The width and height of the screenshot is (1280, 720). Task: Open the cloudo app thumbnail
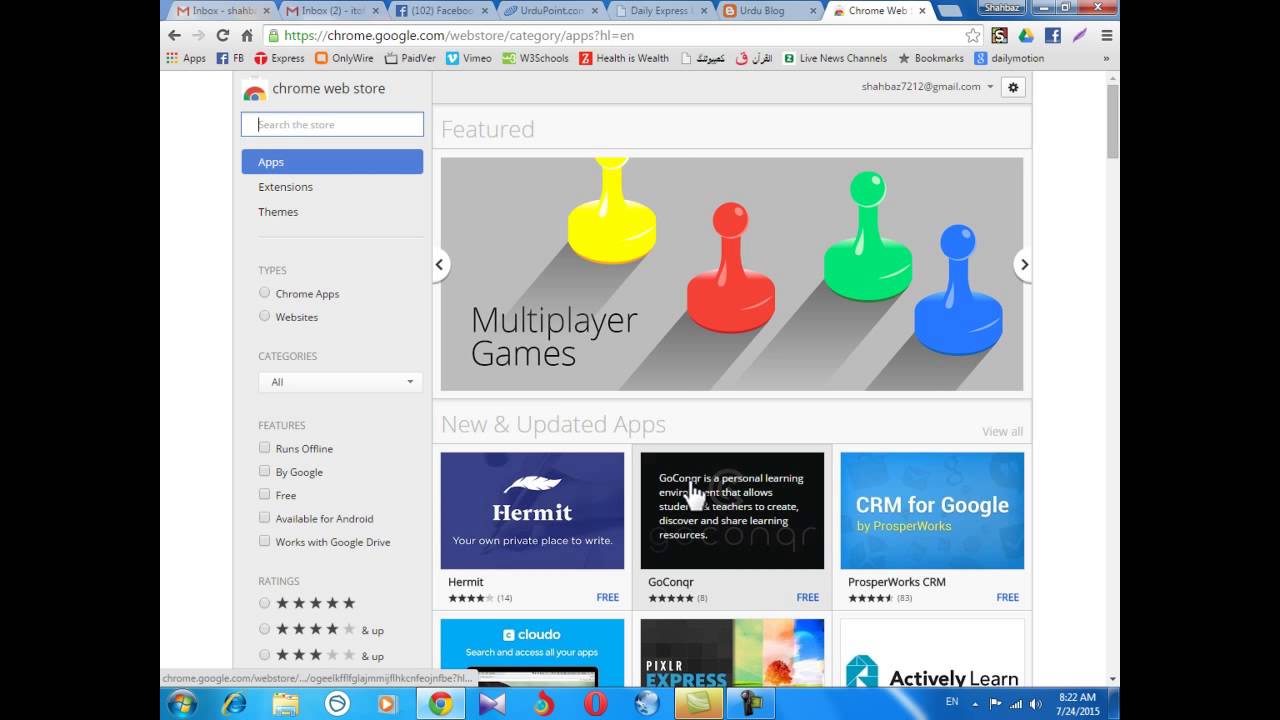click(x=532, y=652)
